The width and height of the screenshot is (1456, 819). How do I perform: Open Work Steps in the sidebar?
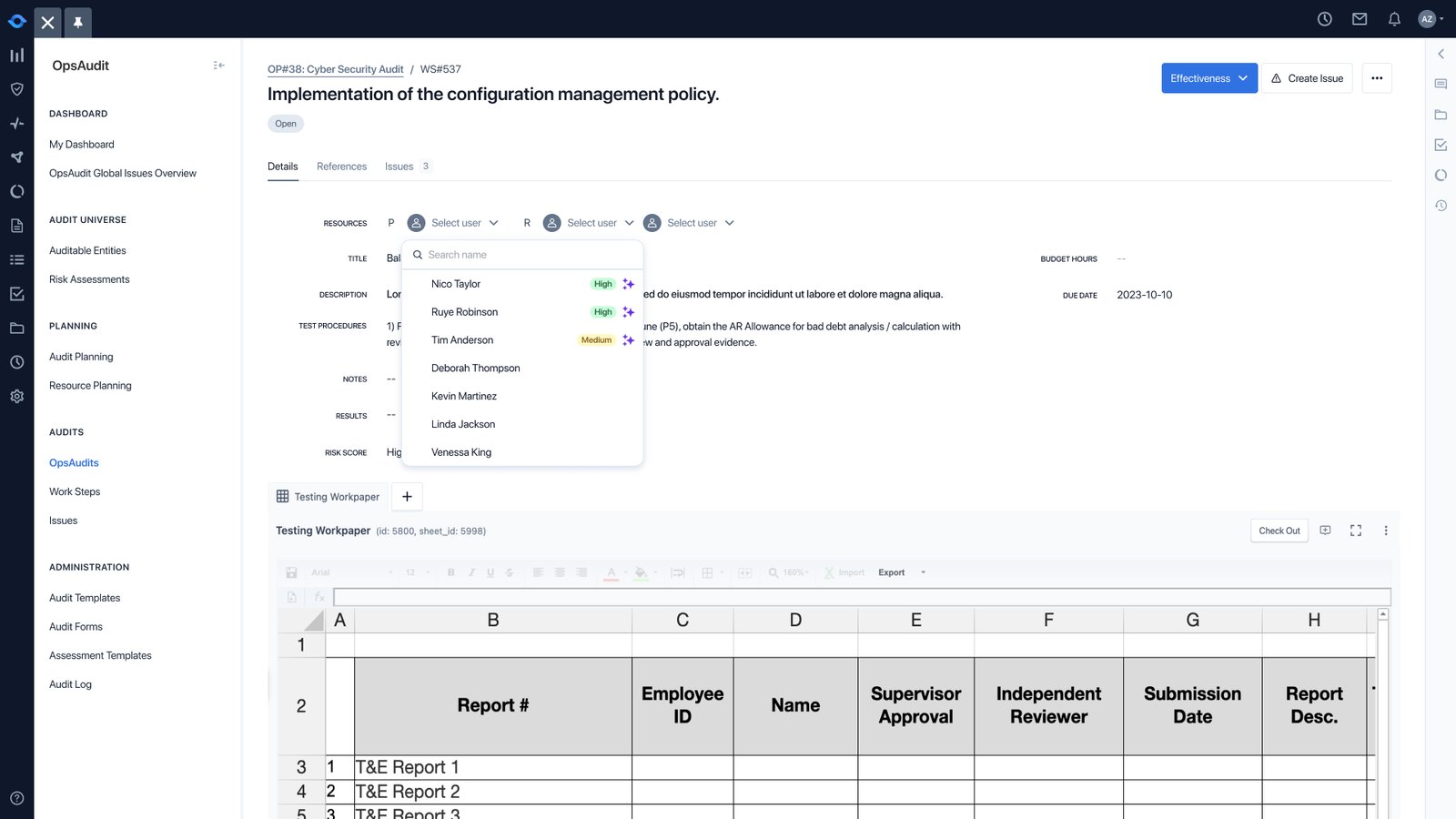[x=75, y=491]
